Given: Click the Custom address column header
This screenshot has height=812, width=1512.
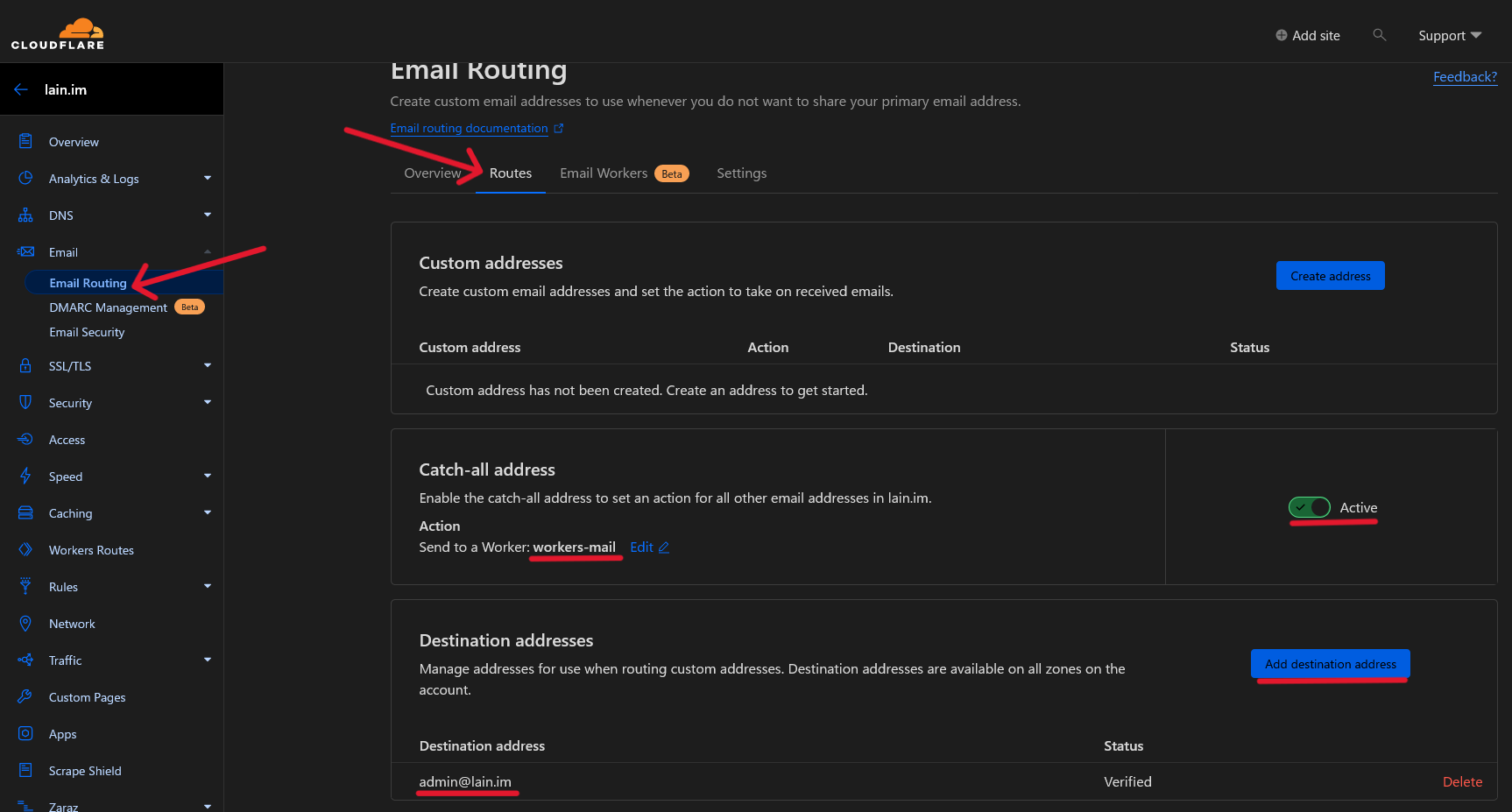Looking at the screenshot, I should [470, 347].
